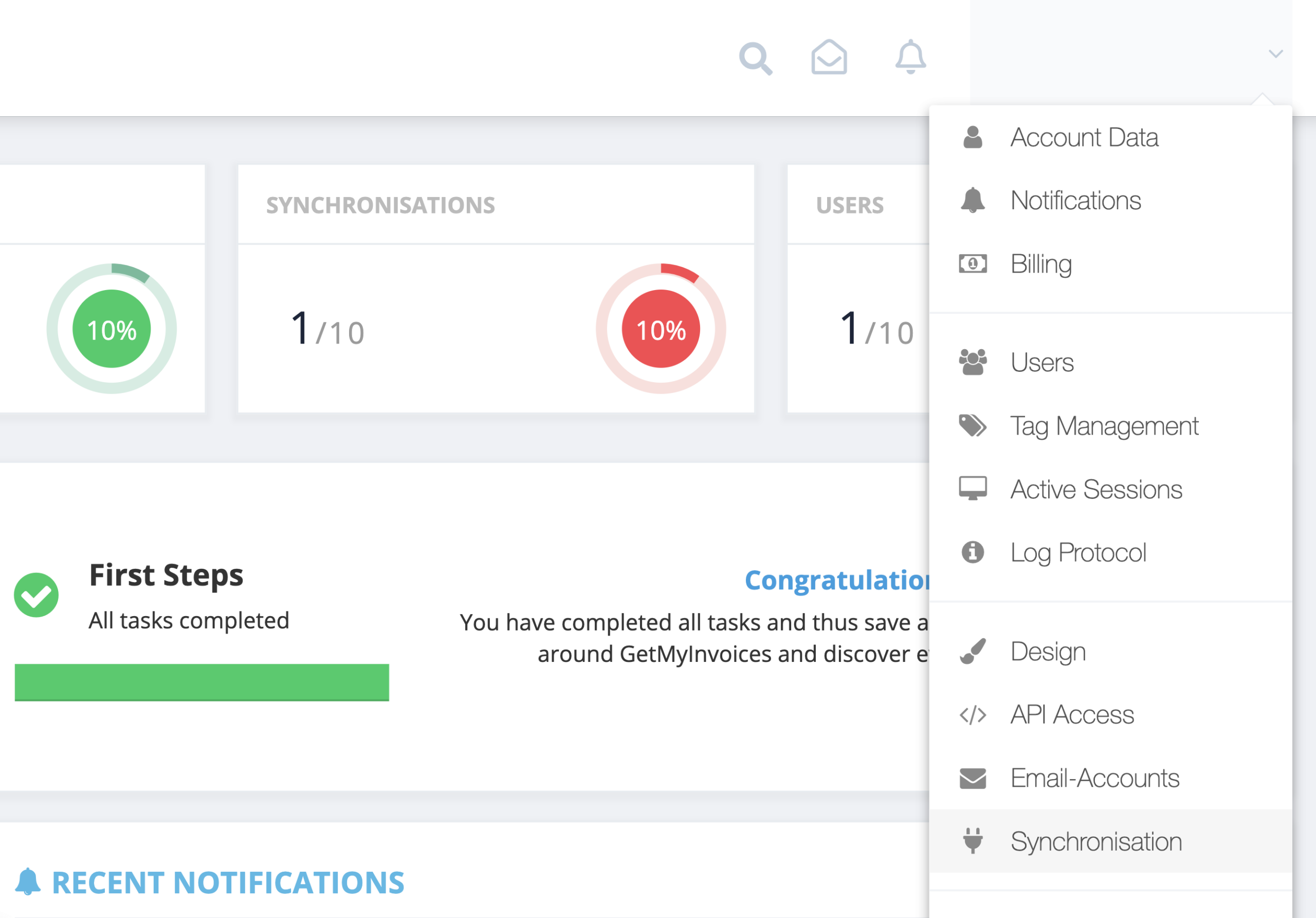Click the bell icon beside RECENT NOTIFICATIONS

28,882
